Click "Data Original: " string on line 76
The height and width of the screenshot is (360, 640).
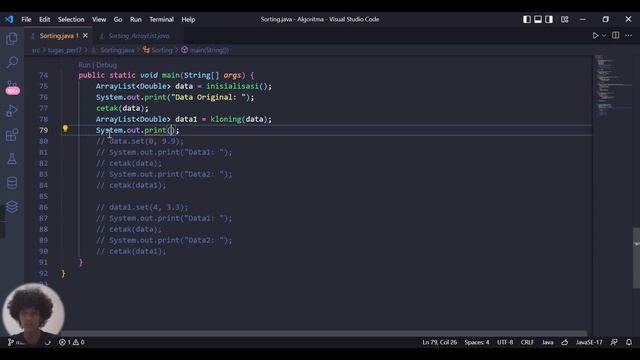(x=210, y=97)
